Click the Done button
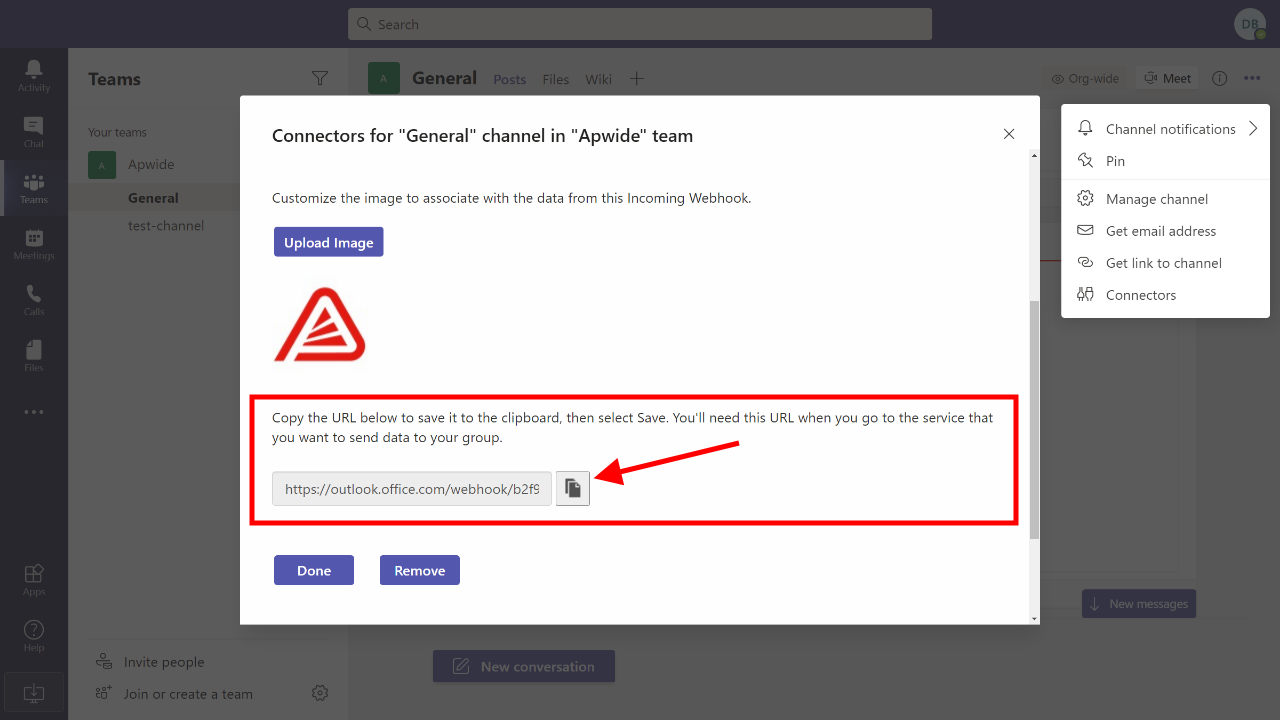Image resolution: width=1280 pixels, height=720 pixels. 314,570
